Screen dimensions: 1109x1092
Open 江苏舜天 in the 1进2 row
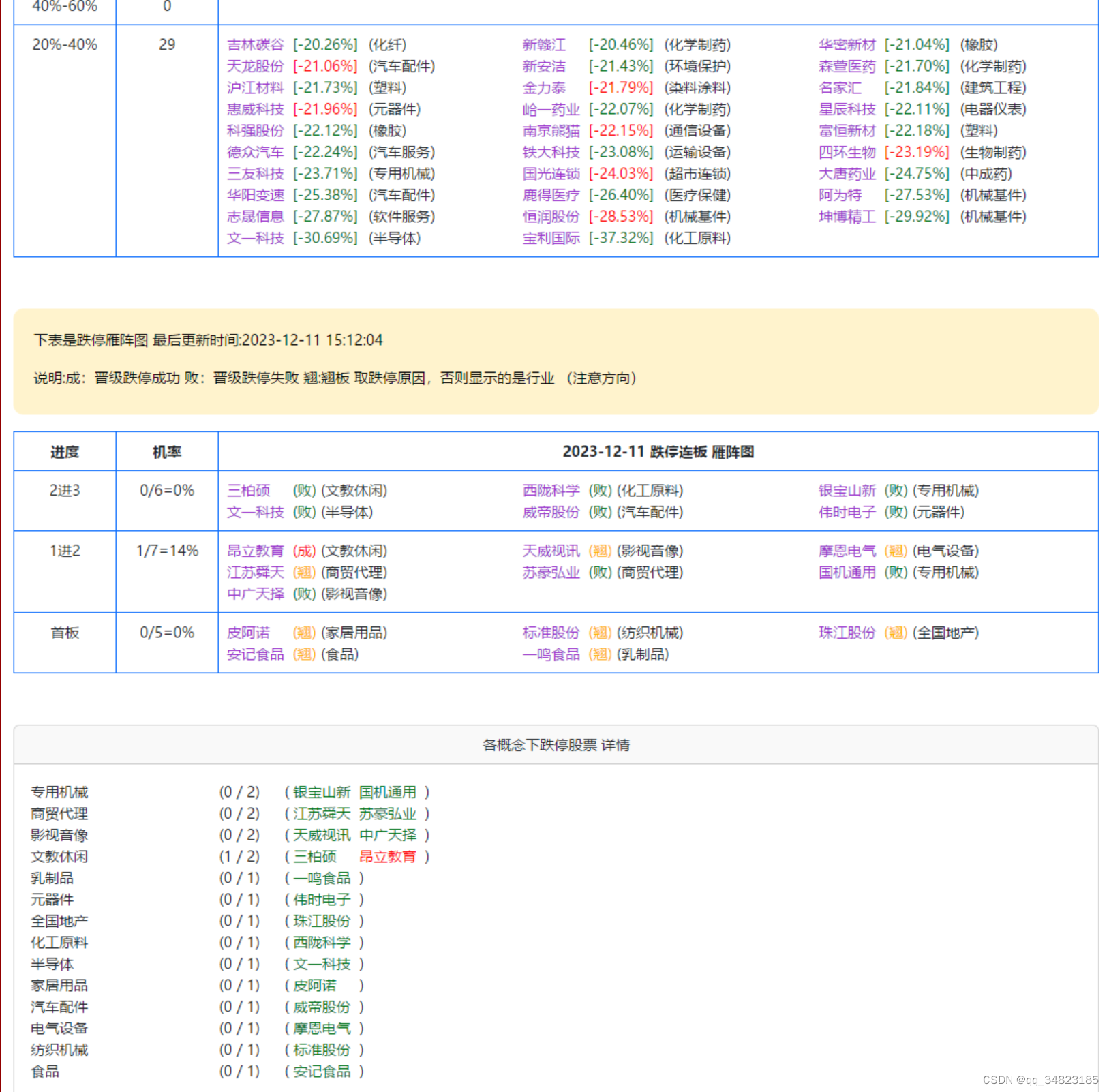pos(255,573)
